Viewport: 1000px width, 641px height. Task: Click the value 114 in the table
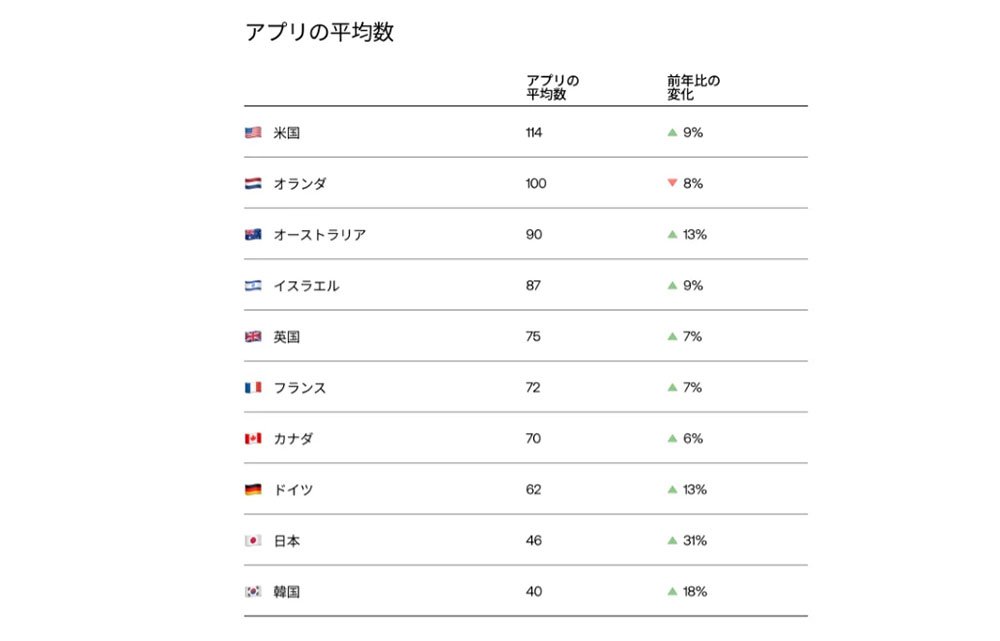click(x=534, y=133)
